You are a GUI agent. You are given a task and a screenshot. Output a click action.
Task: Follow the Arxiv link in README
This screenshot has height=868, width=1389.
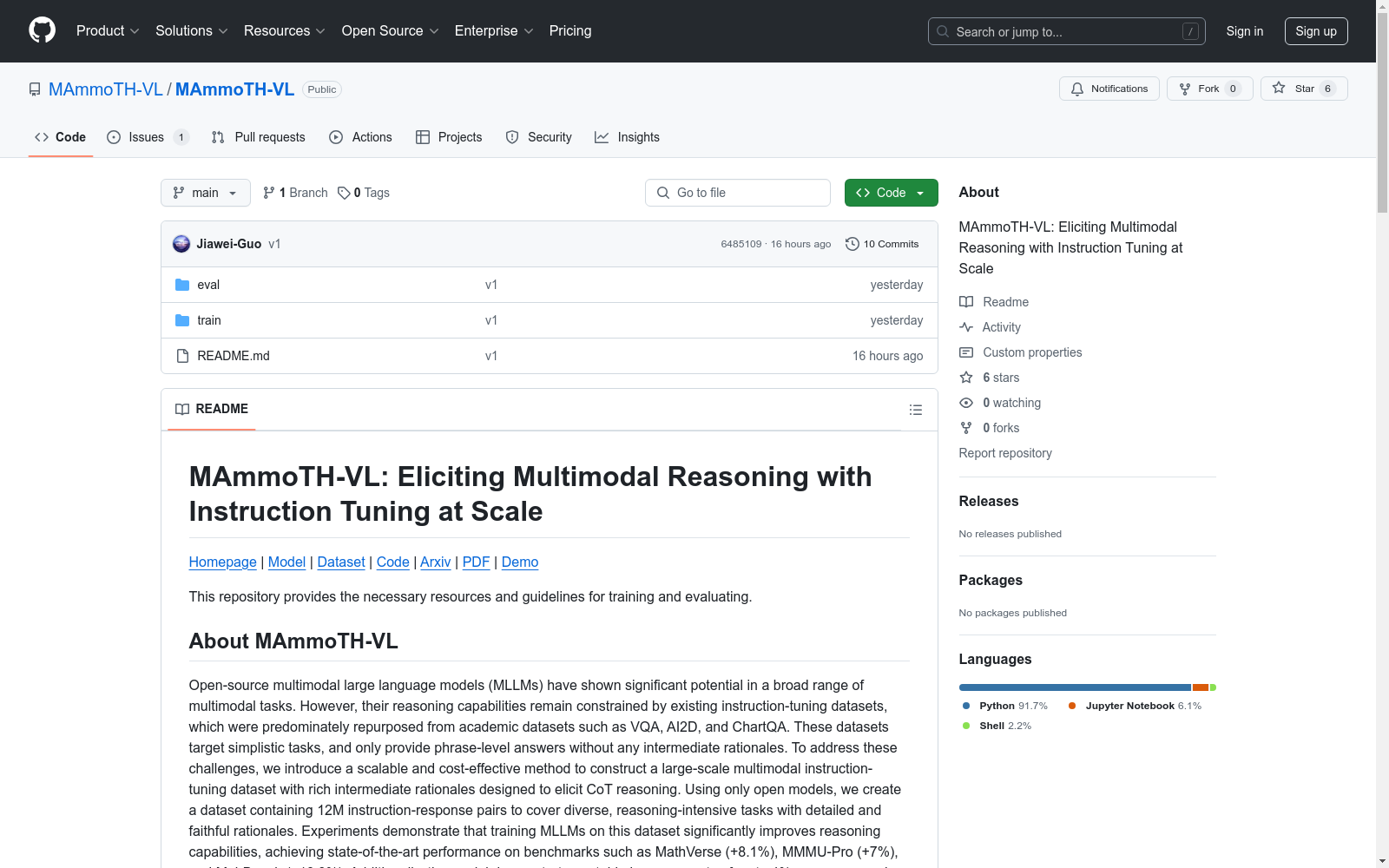click(x=436, y=562)
